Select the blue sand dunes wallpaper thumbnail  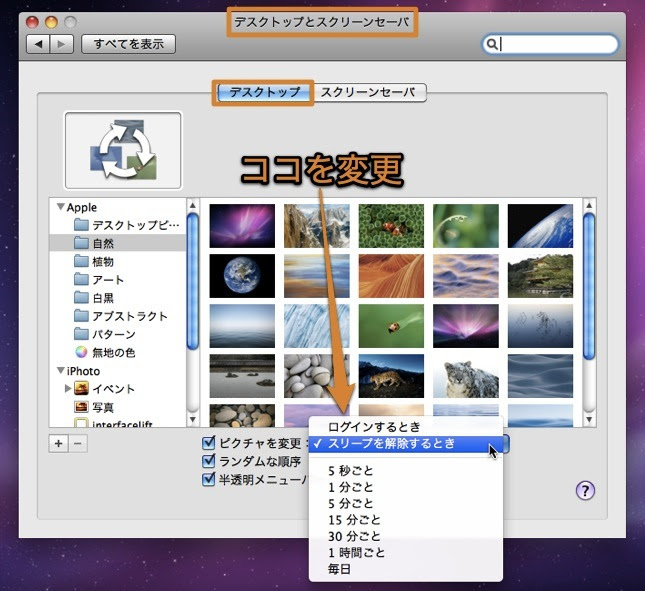click(540, 376)
